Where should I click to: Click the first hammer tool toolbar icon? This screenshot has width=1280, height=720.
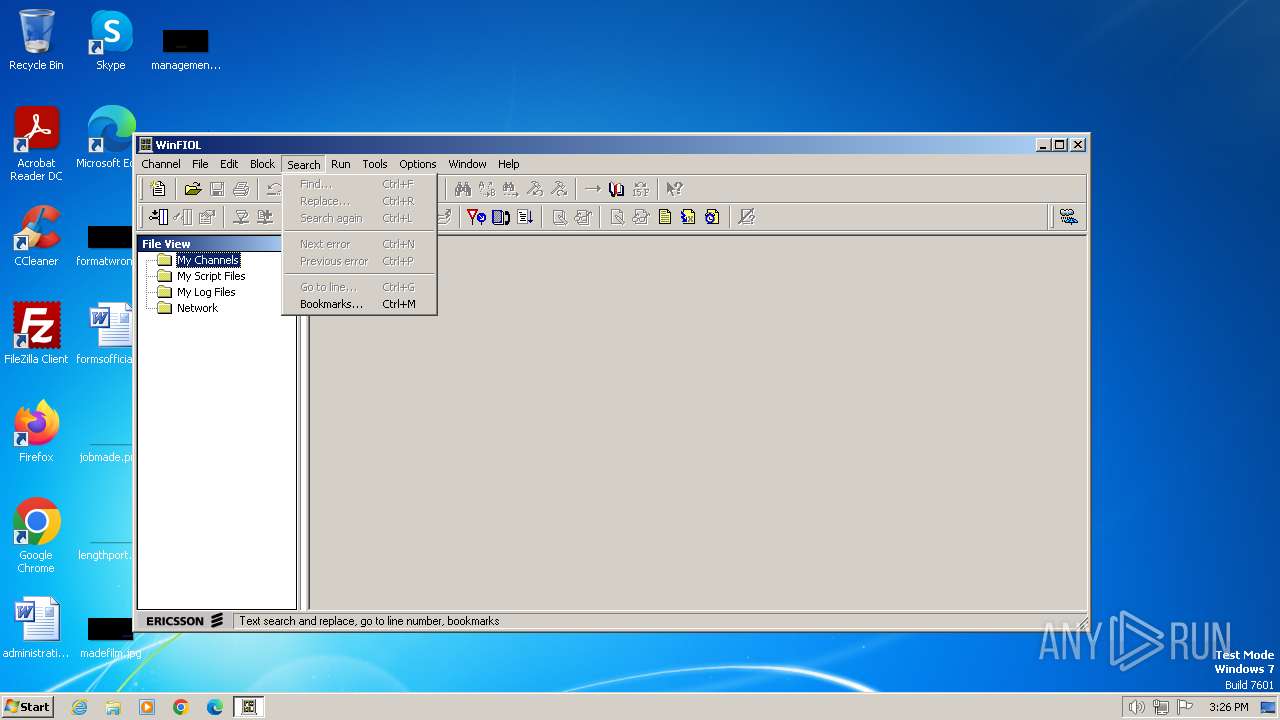(535, 188)
